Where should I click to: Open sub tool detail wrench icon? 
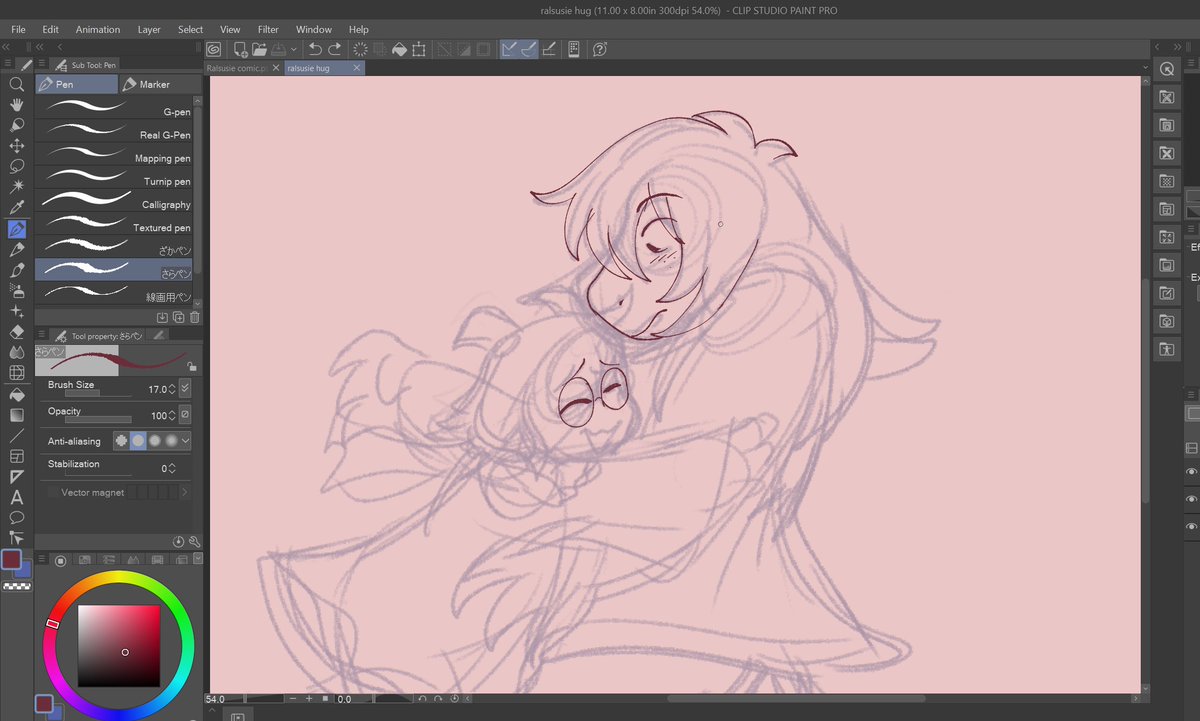(x=195, y=541)
